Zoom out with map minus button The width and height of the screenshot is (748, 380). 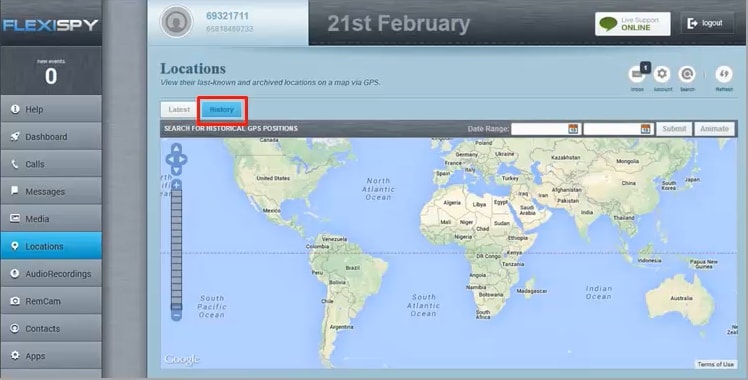[x=177, y=316]
